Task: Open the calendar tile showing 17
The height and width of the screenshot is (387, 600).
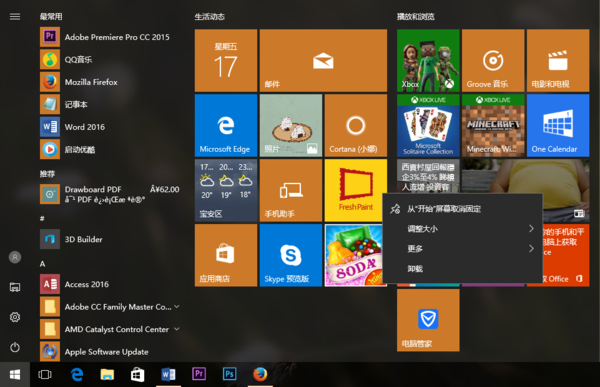Action: (226, 60)
